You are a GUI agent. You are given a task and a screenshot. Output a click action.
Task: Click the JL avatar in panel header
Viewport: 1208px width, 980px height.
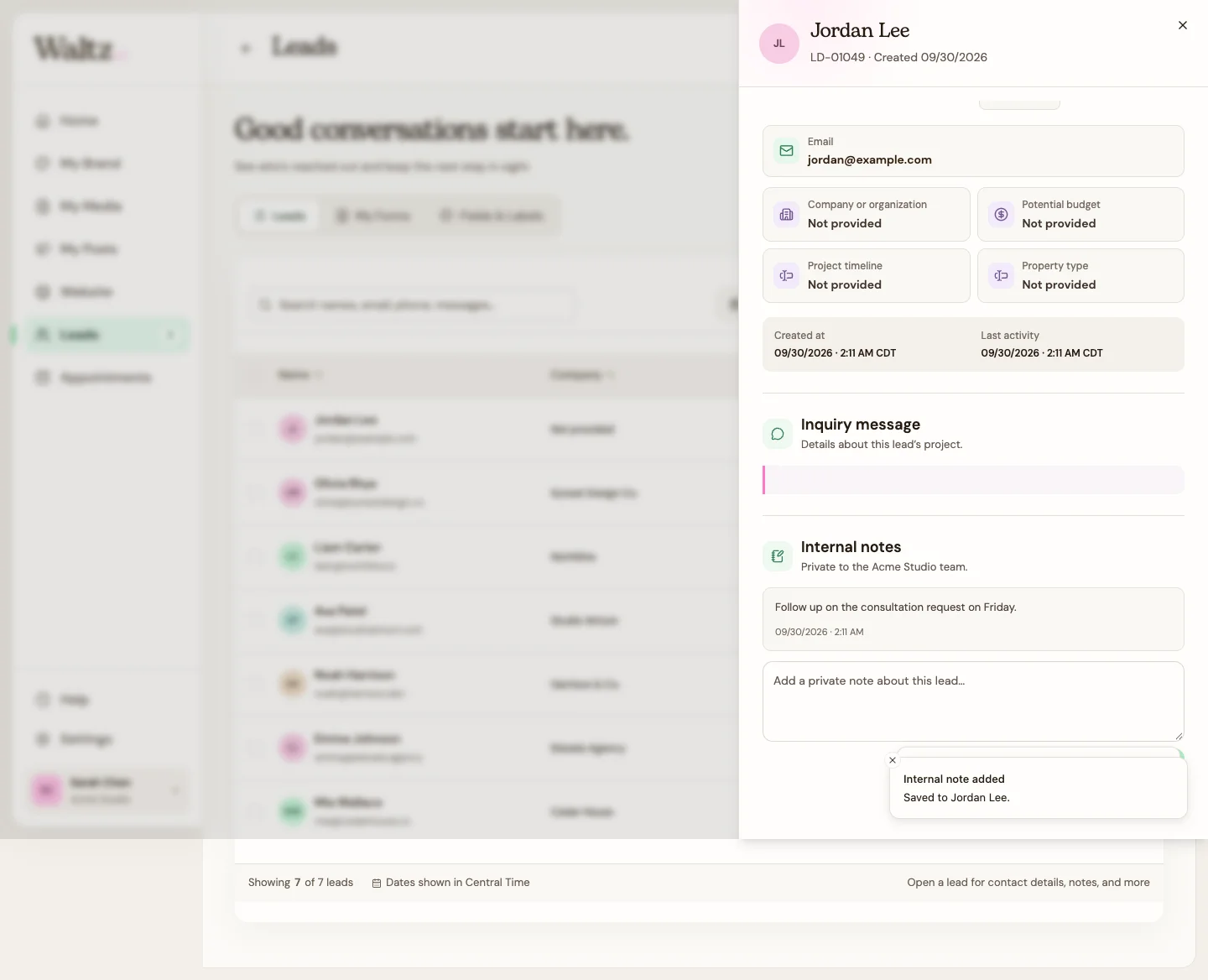point(779,44)
